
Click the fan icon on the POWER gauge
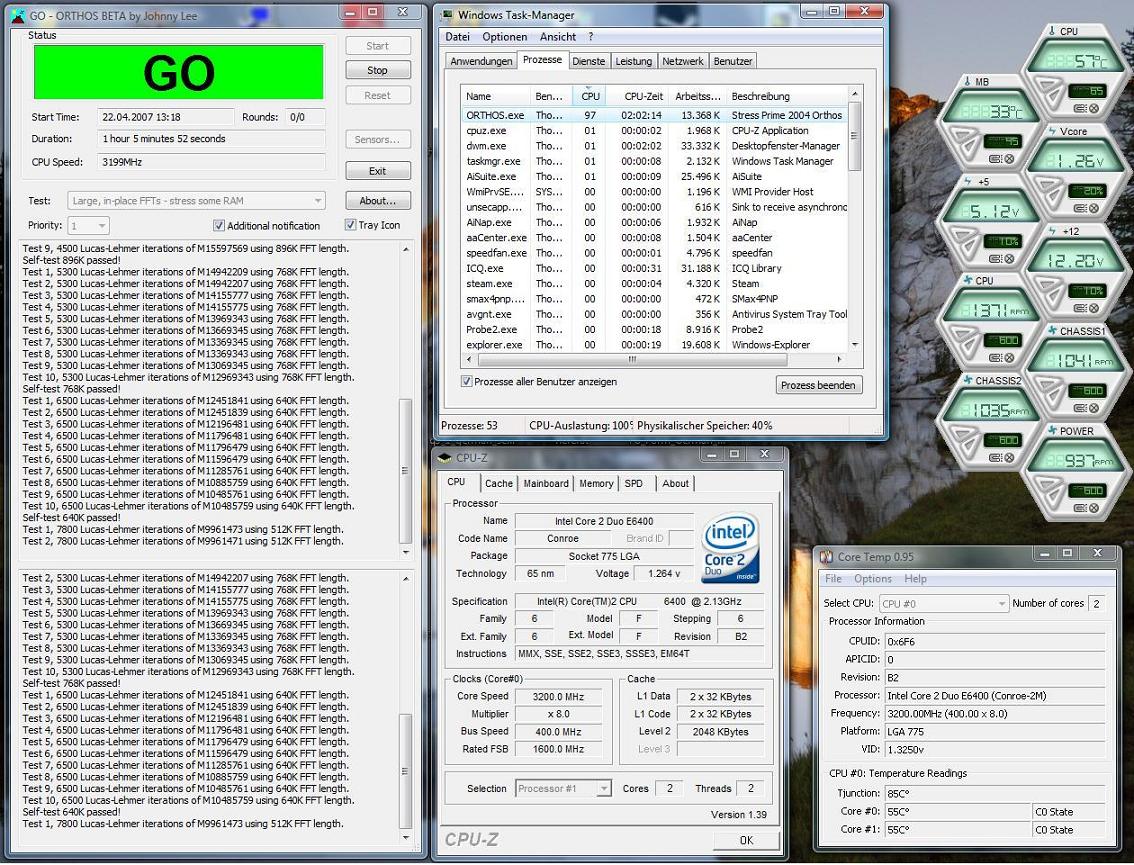point(1052,430)
